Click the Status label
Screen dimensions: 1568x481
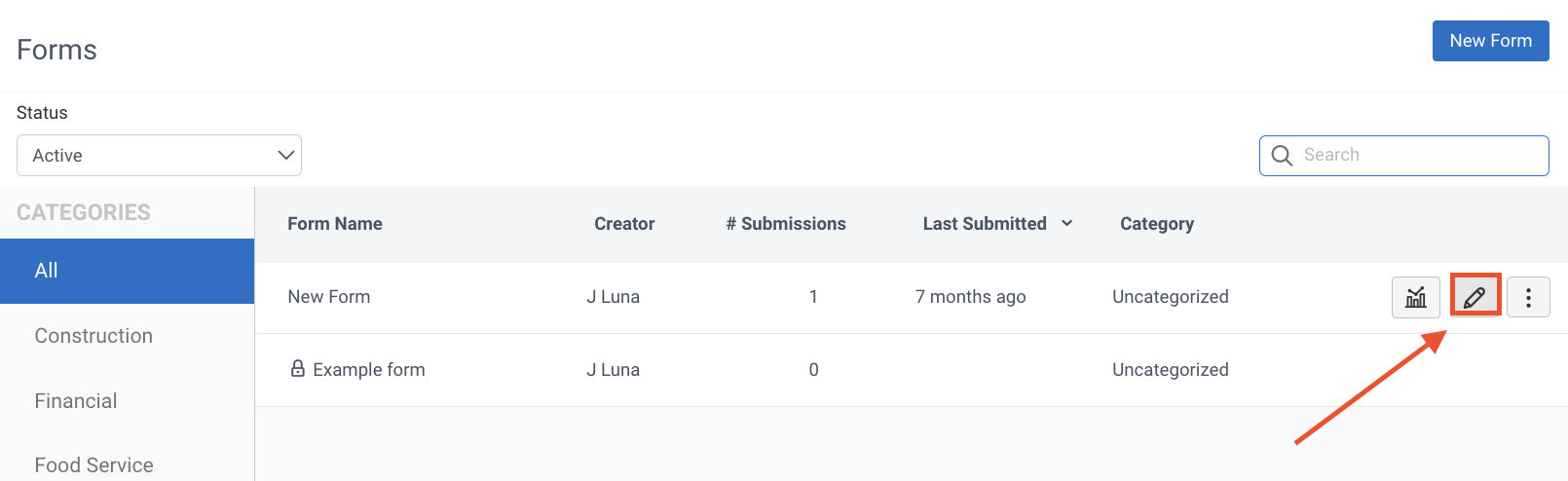(42, 113)
